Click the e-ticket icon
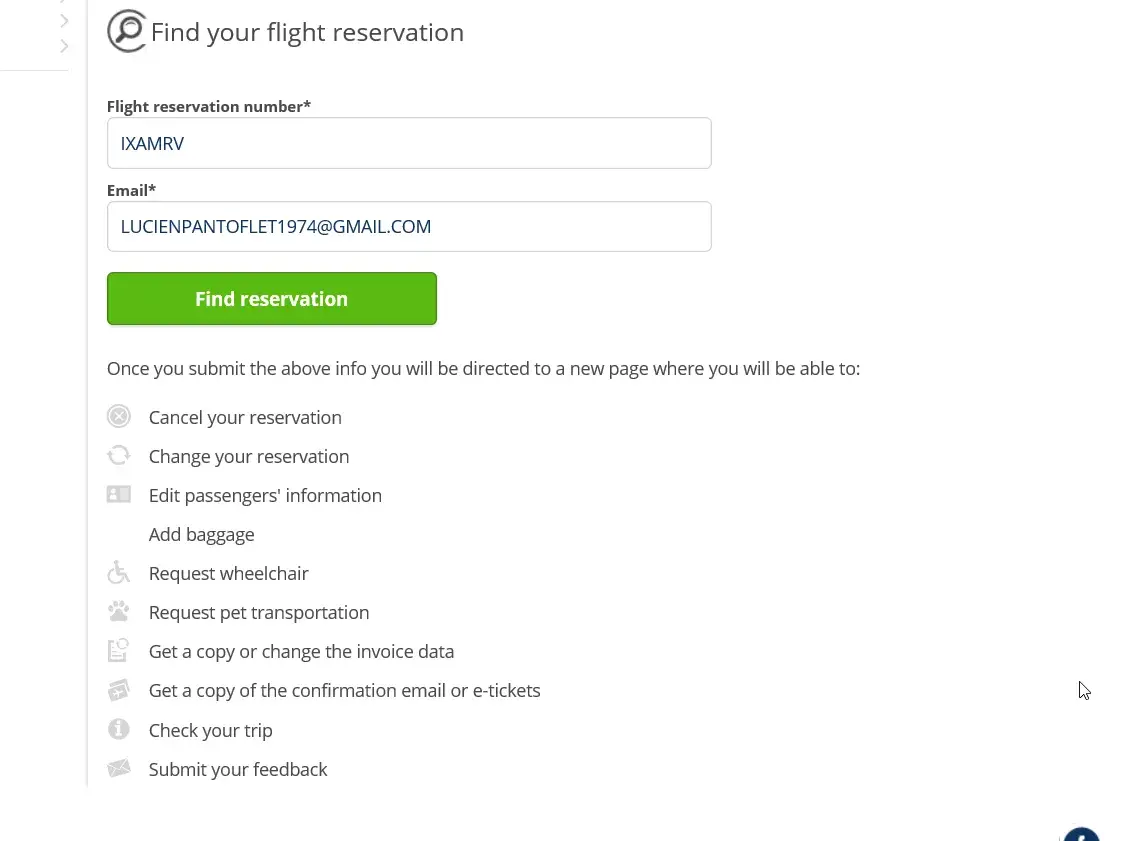The height and width of the screenshot is (841, 1127). pyautogui.click(x=119, y=690)
